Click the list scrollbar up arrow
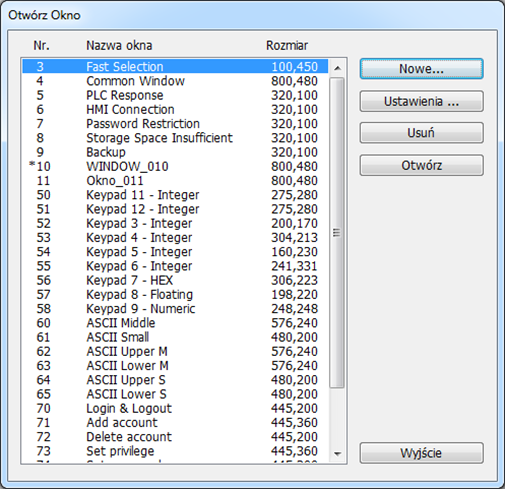The height and width of the screenshot is (489, 505). (x=337, y=68)
